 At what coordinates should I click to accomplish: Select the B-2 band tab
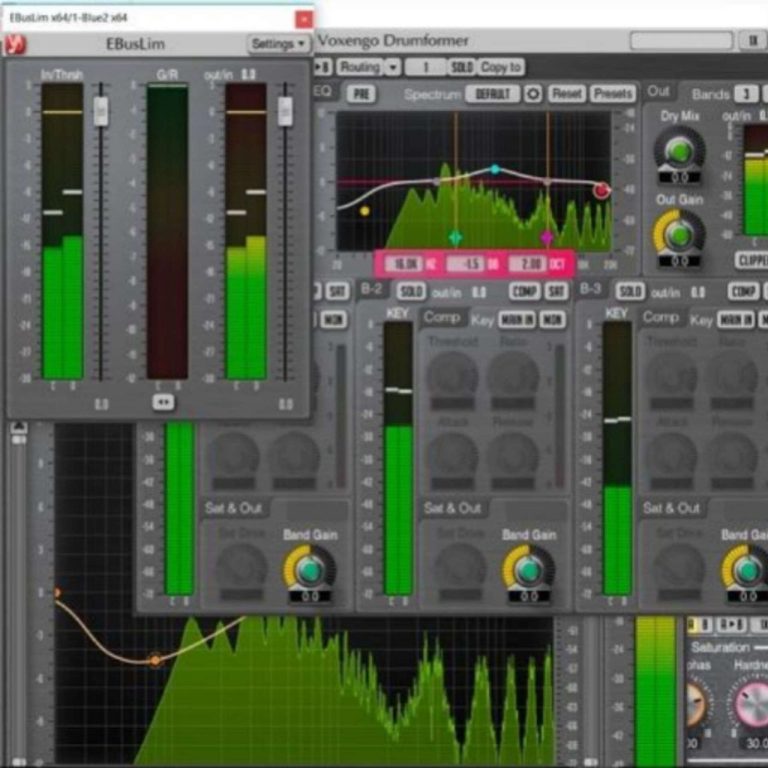(371, 290)
